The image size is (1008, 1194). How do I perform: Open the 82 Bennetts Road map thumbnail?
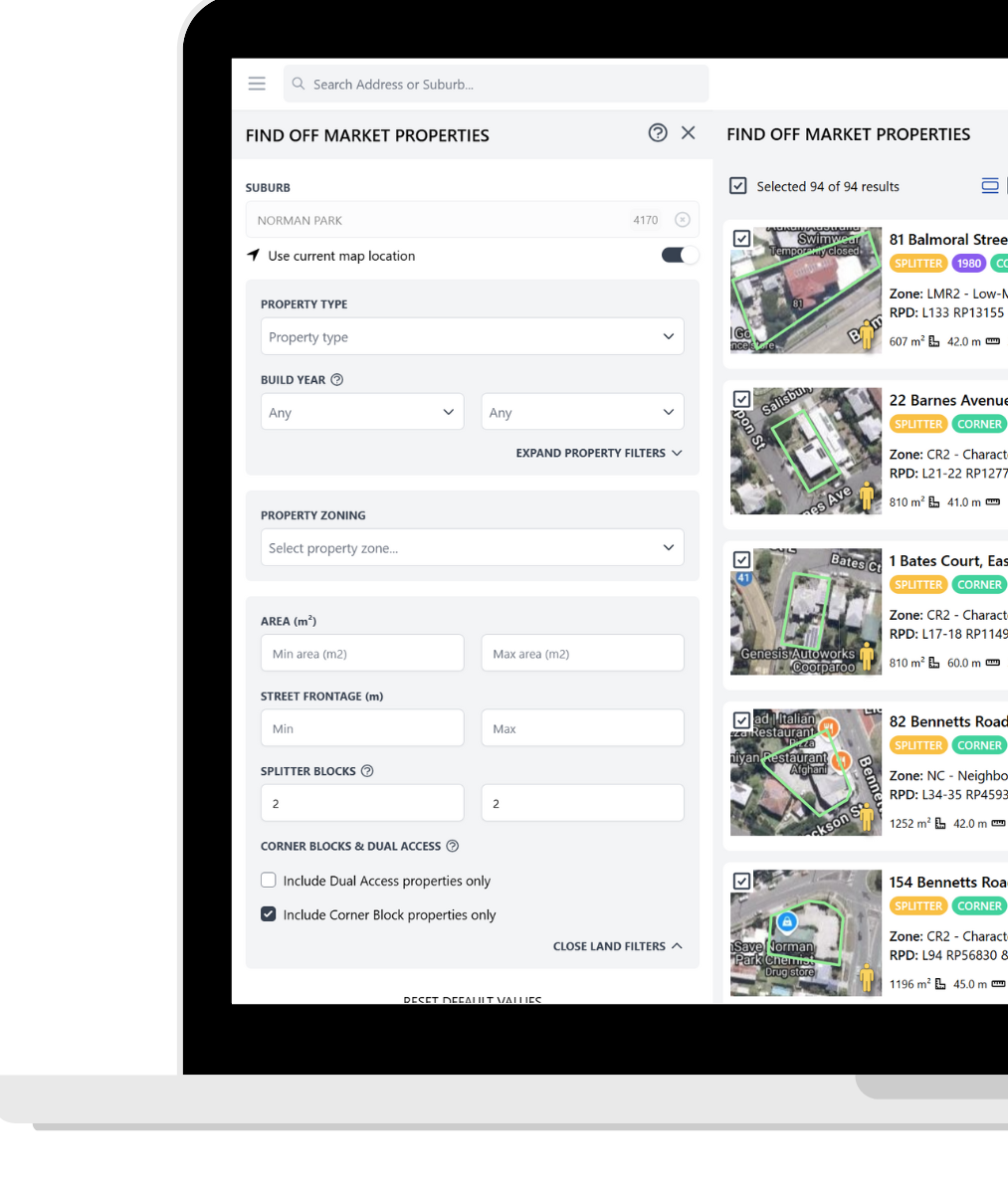[806, 772]
